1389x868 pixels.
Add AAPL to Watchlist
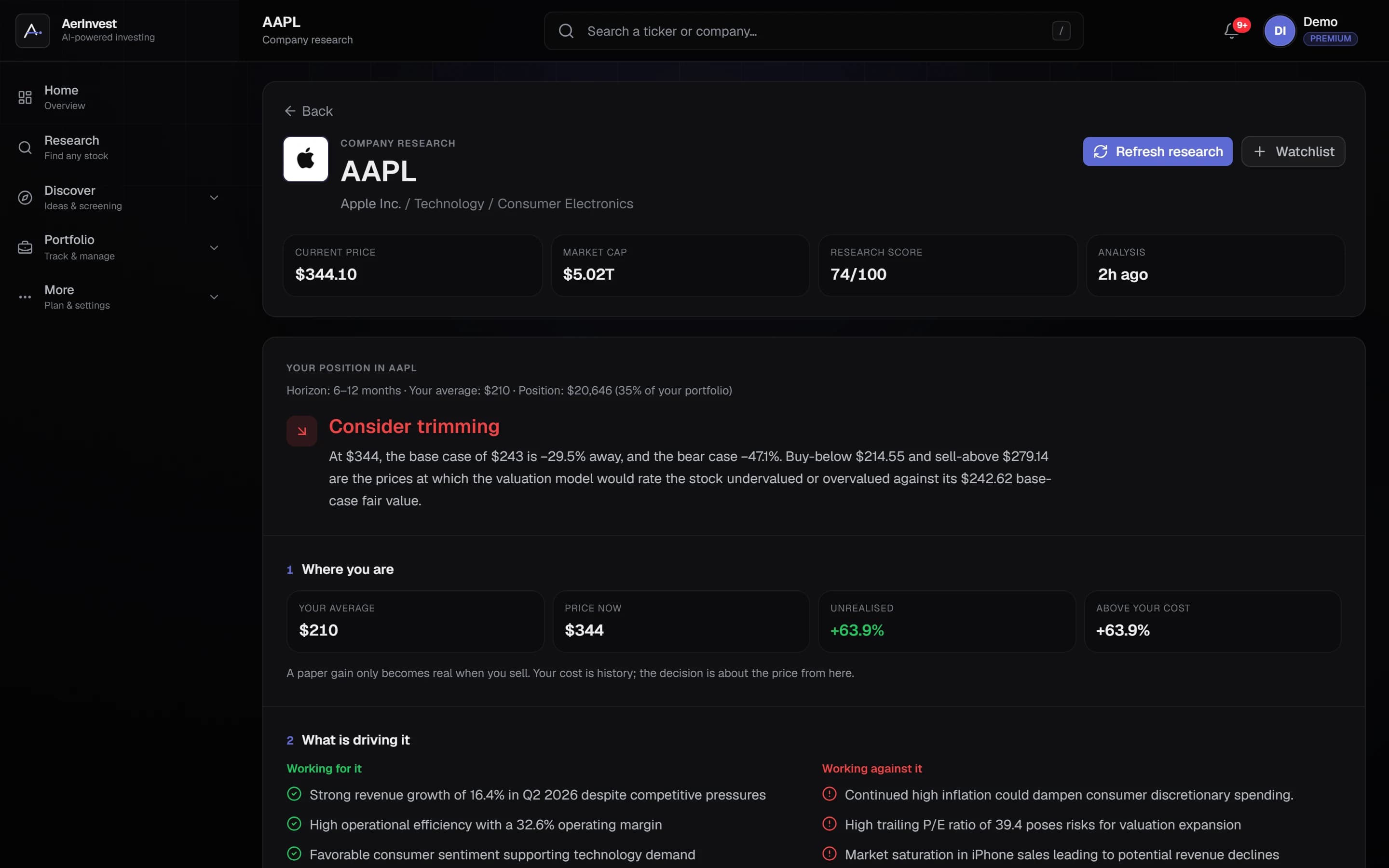pos(1293,151)
